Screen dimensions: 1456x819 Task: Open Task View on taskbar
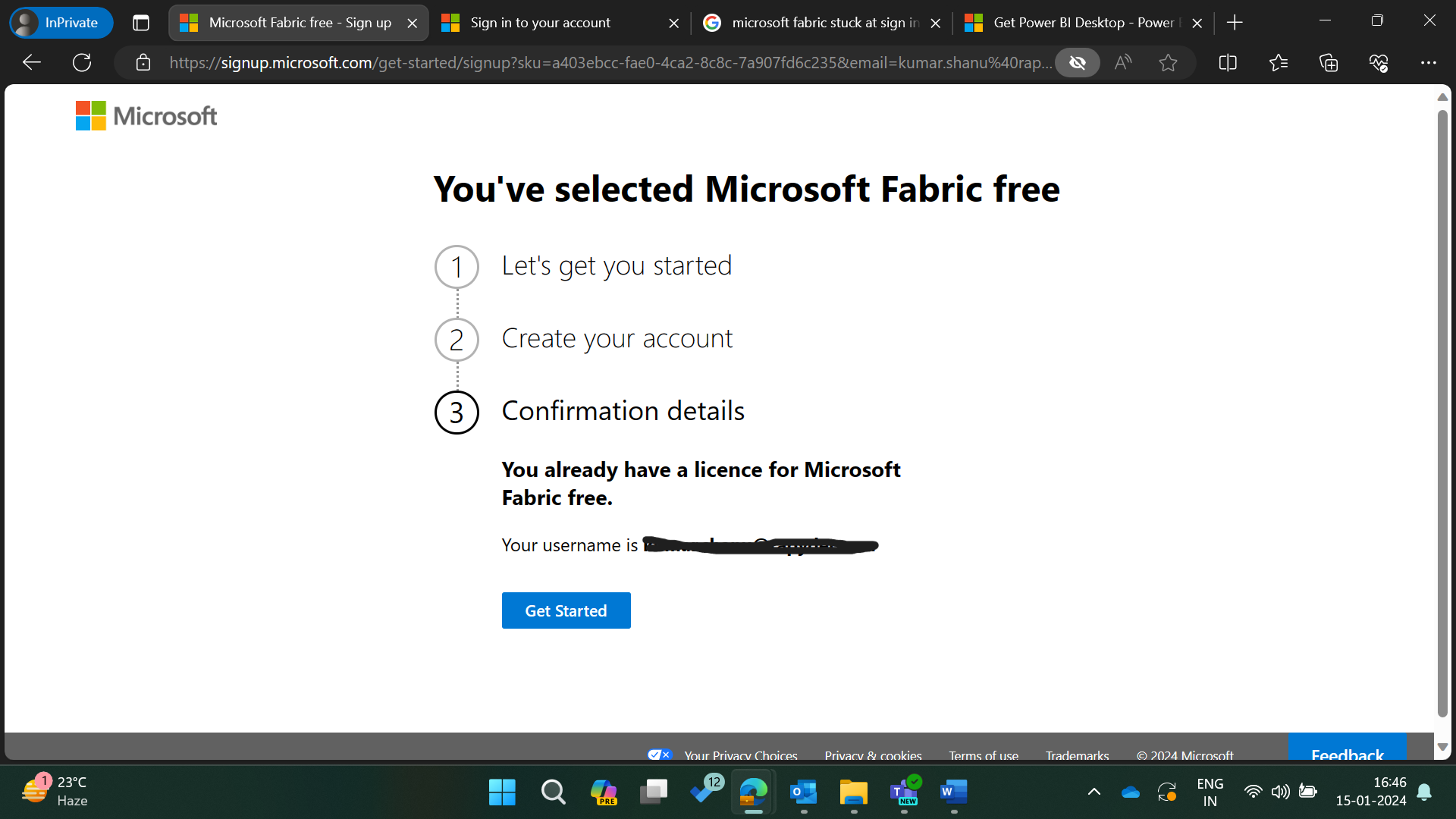pos(654,792)
